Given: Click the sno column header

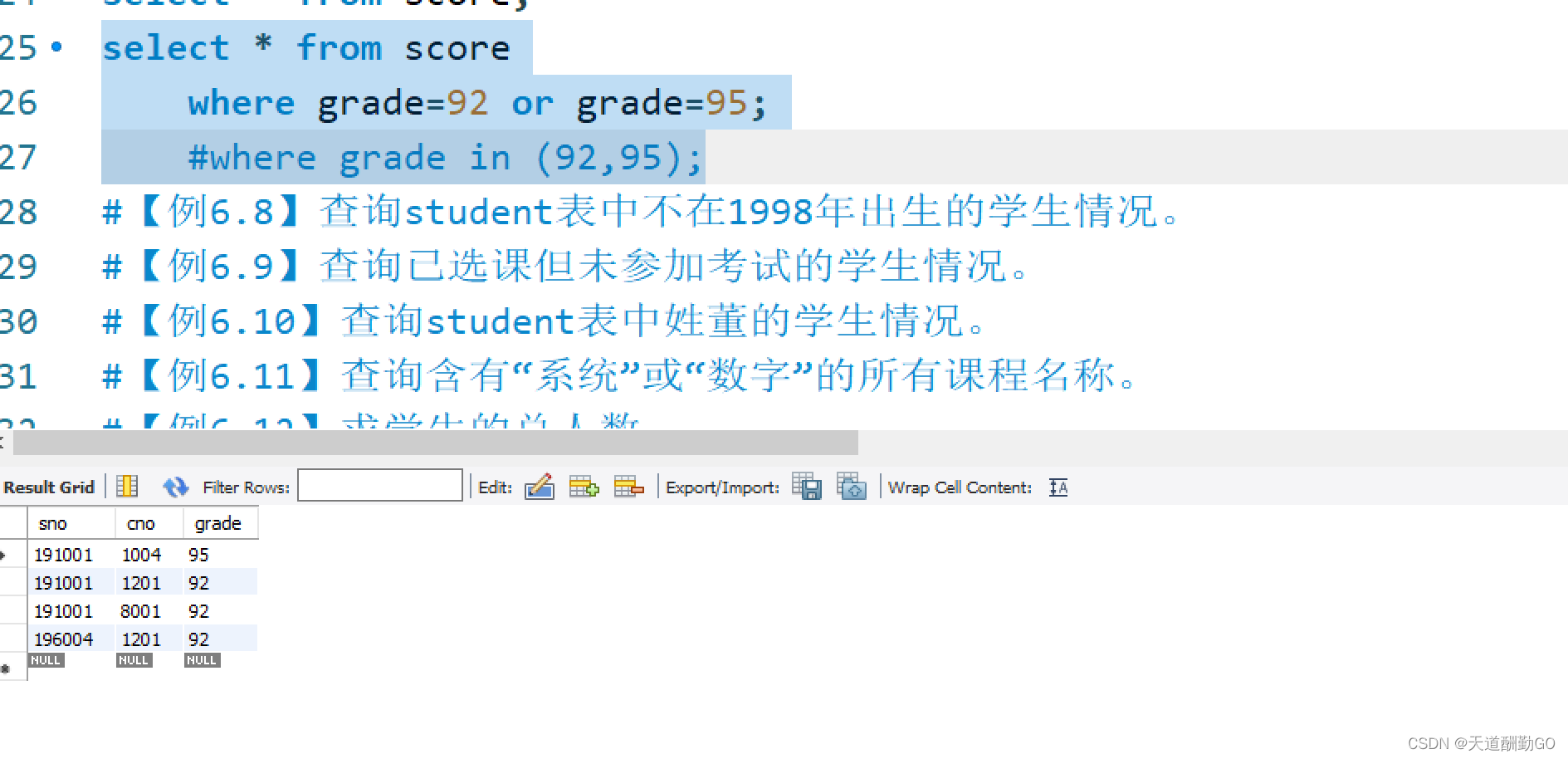Looking at the screenshot, I should [71, 524].
